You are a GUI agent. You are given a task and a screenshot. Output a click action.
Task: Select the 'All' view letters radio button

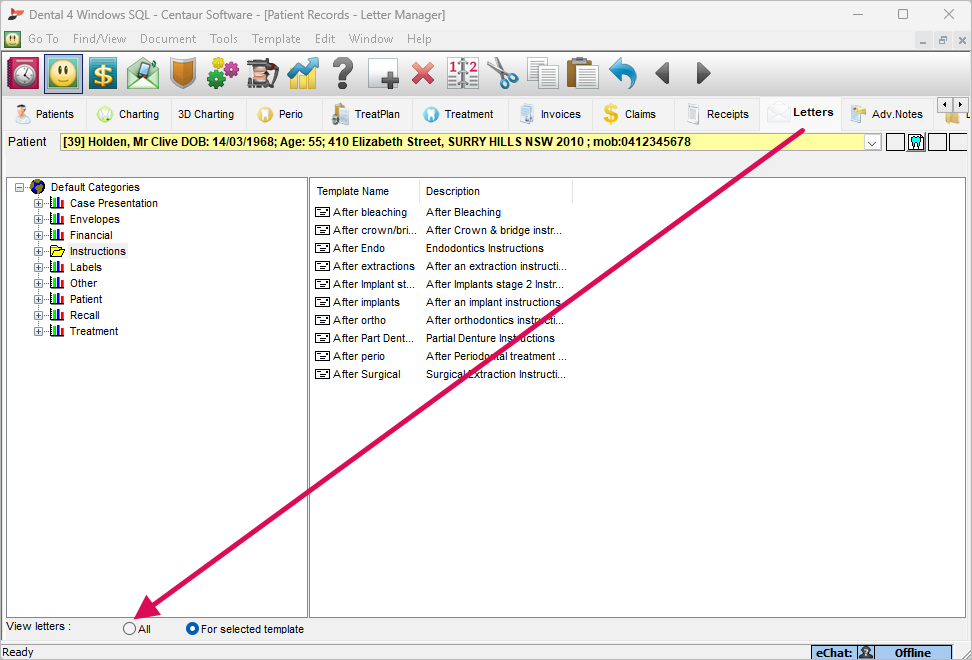pos(129,628)
